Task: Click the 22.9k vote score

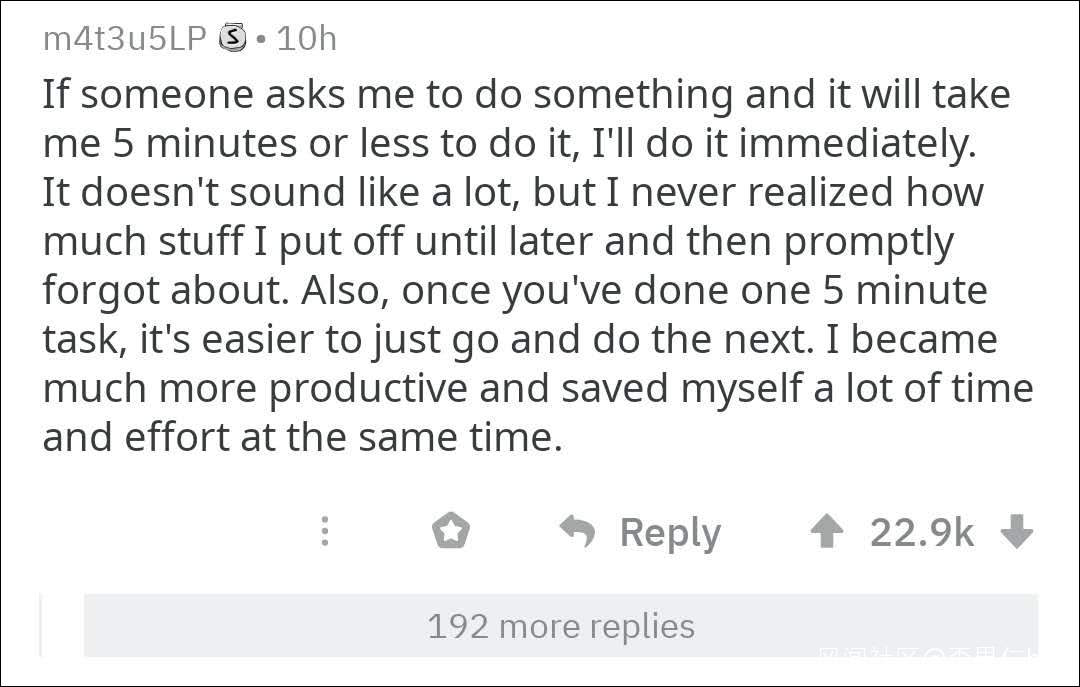Action: [921, 532]
